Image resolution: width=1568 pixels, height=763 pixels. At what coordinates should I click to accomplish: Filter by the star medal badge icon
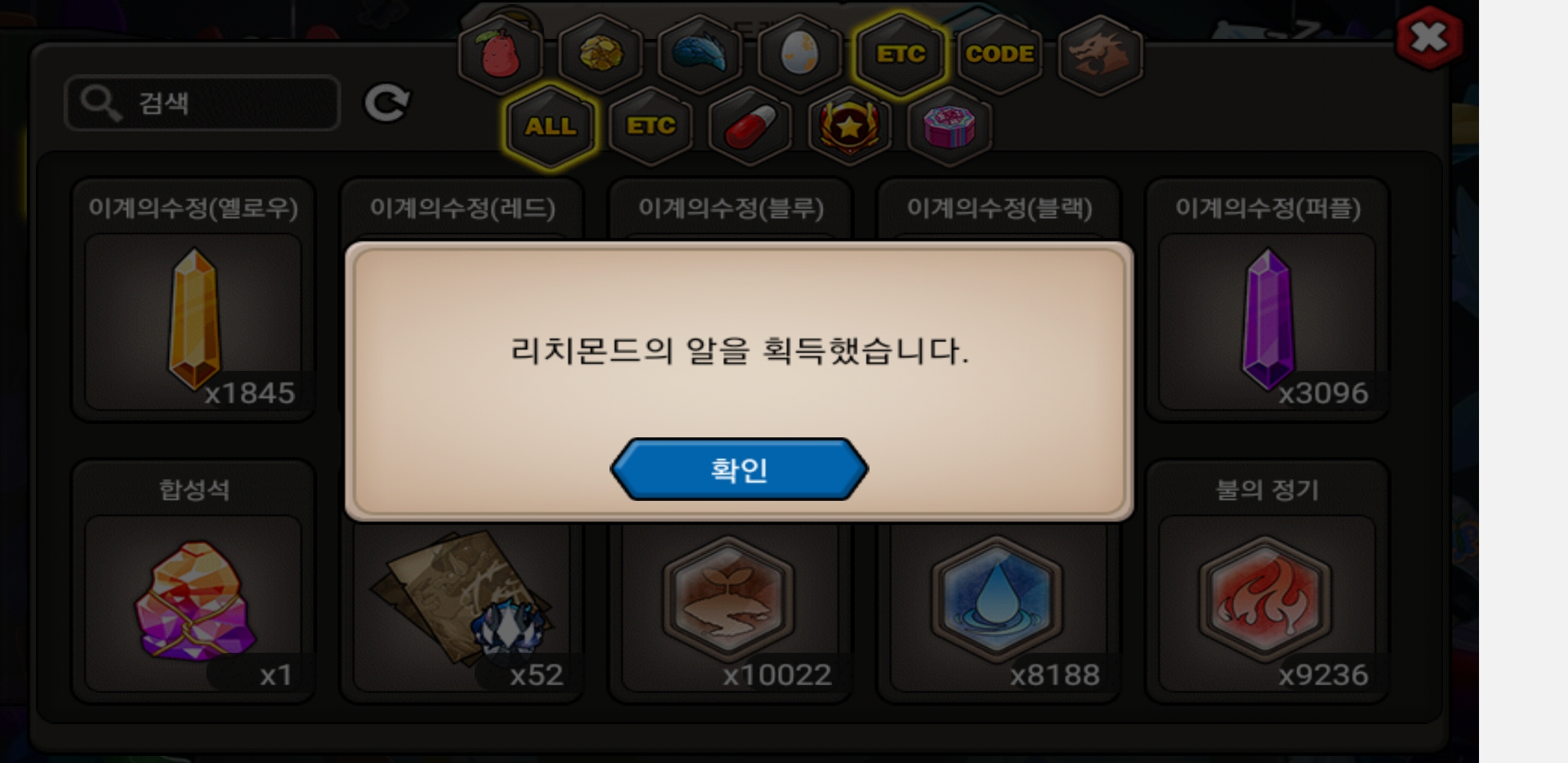(x=850, y=126)
